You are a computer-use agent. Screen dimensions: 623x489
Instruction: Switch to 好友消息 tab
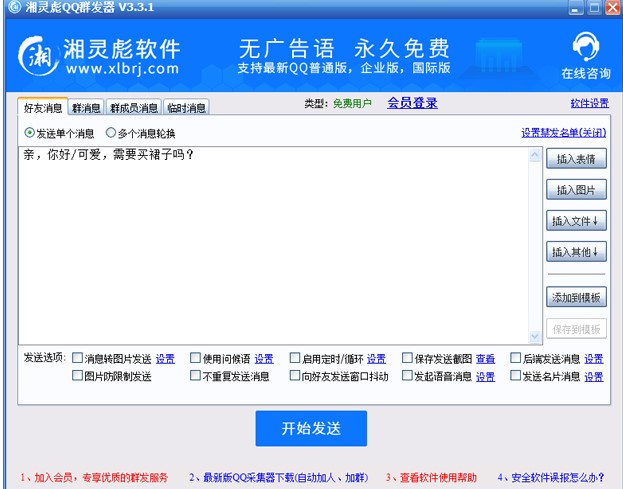click(43, 107)
